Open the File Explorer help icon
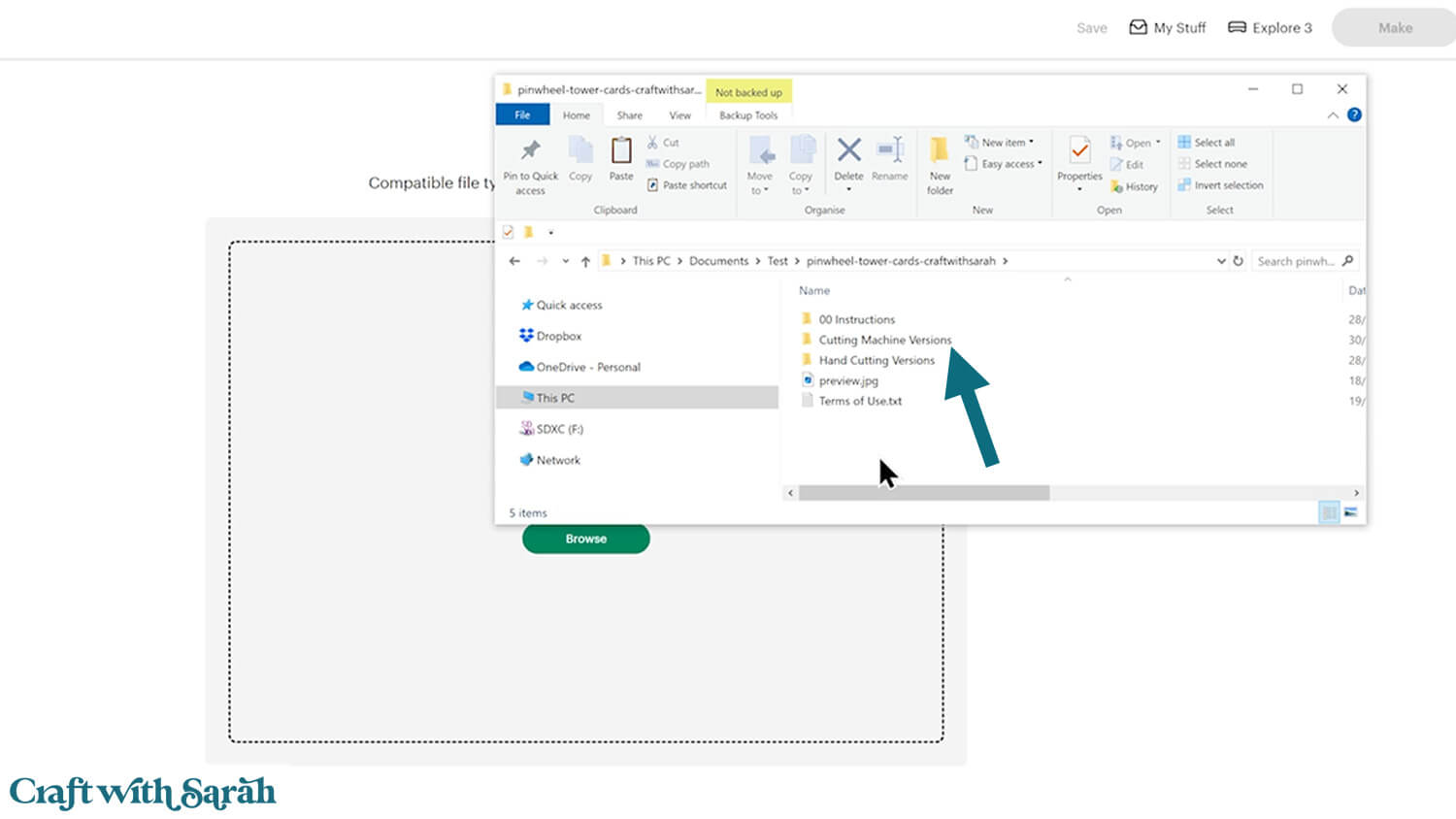 tap(1354, 115)
